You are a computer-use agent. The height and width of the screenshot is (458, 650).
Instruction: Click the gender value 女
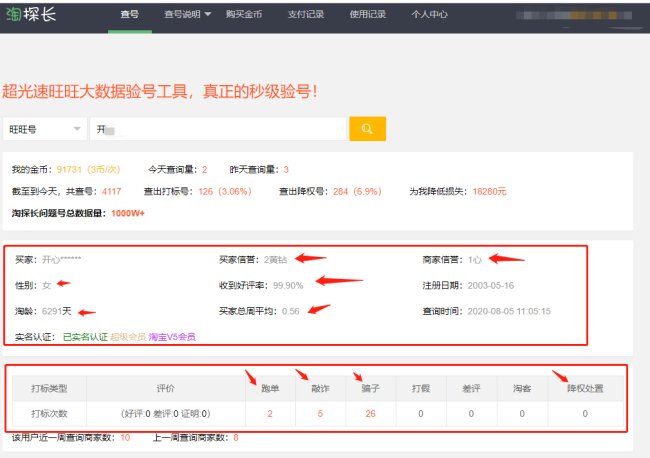point(46,286)
